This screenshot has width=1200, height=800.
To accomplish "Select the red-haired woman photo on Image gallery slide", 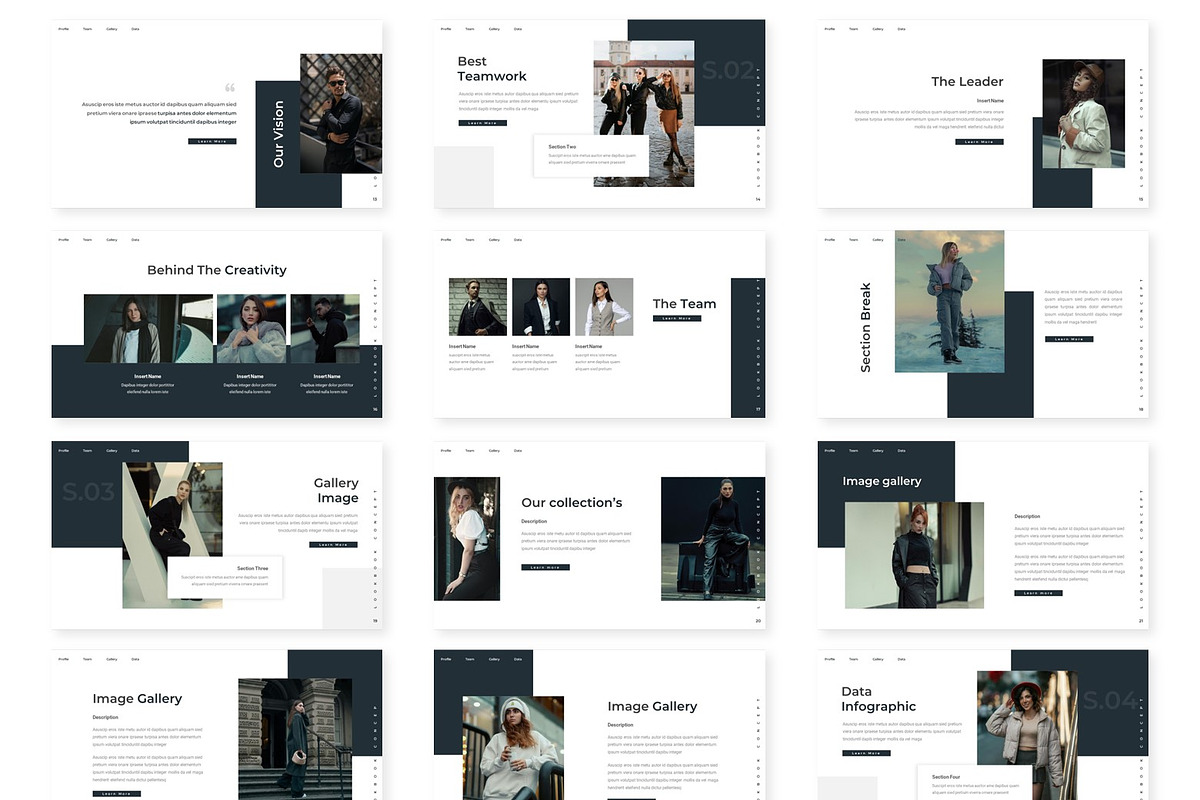I will pyautogui.click(x=914, y=555).
